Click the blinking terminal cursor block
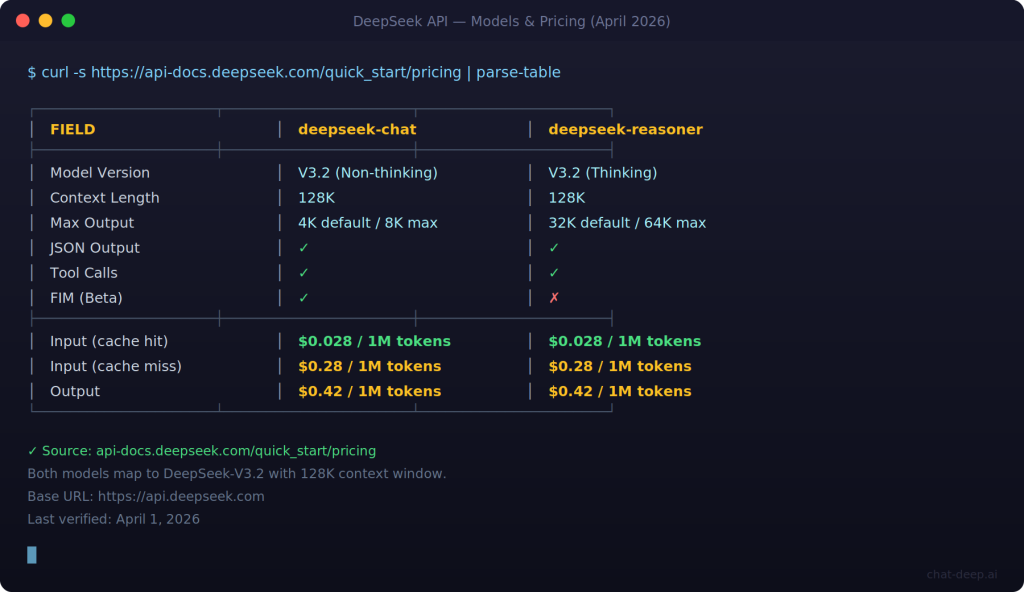1024x592 pixels. [x=31, y=554]
